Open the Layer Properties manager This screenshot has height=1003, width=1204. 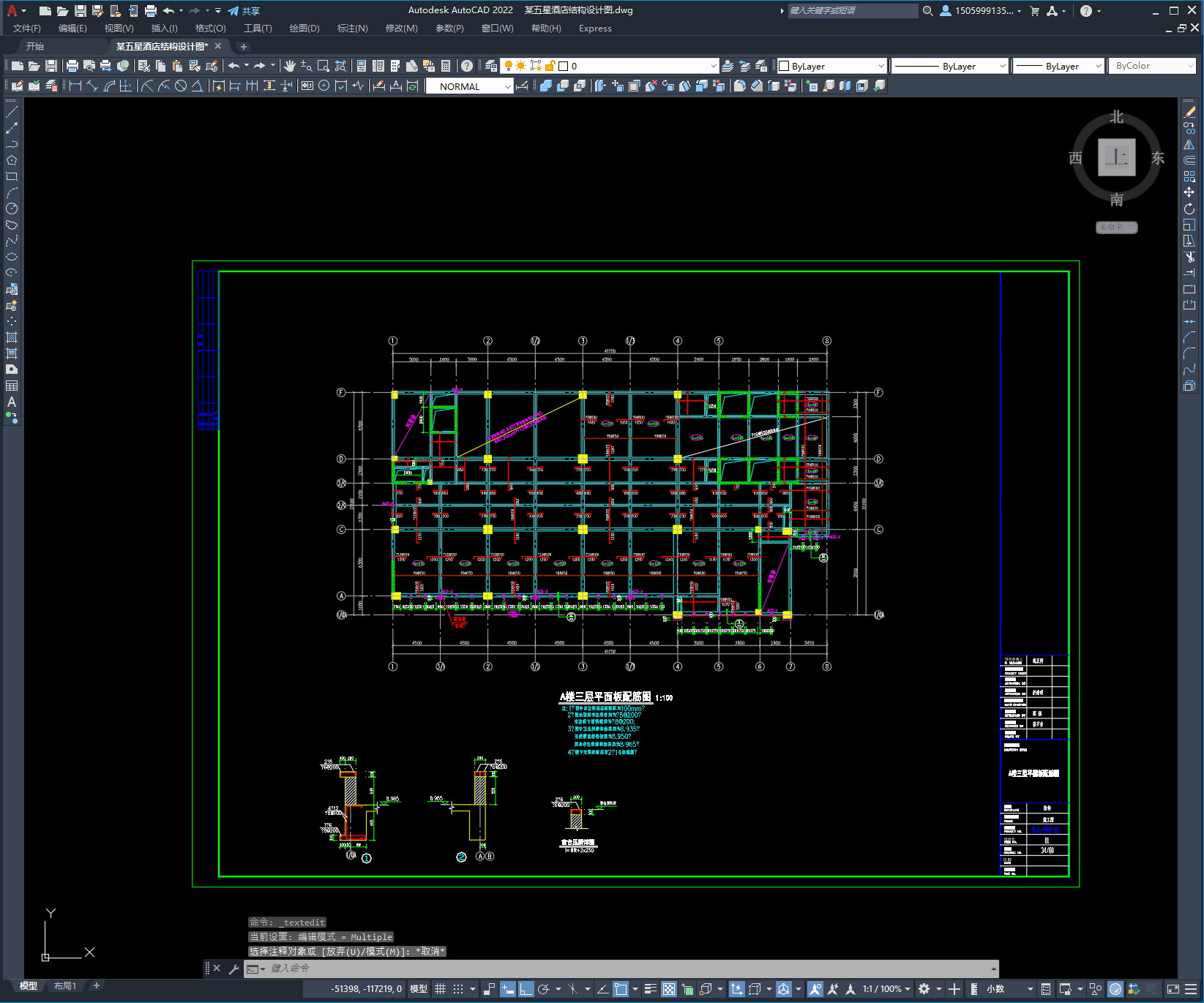point(491,66)
